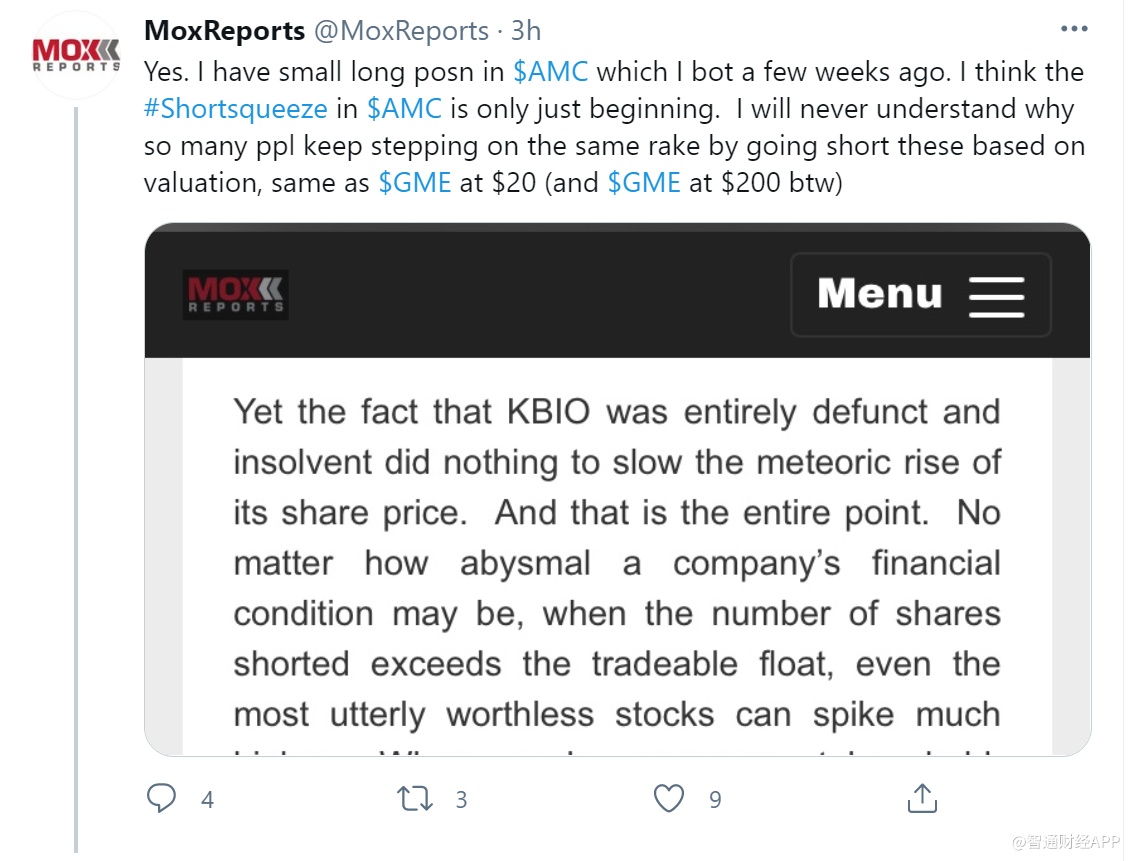Click the share upload icon
This screenshot has width=1130, height=861.
point(921,798)
